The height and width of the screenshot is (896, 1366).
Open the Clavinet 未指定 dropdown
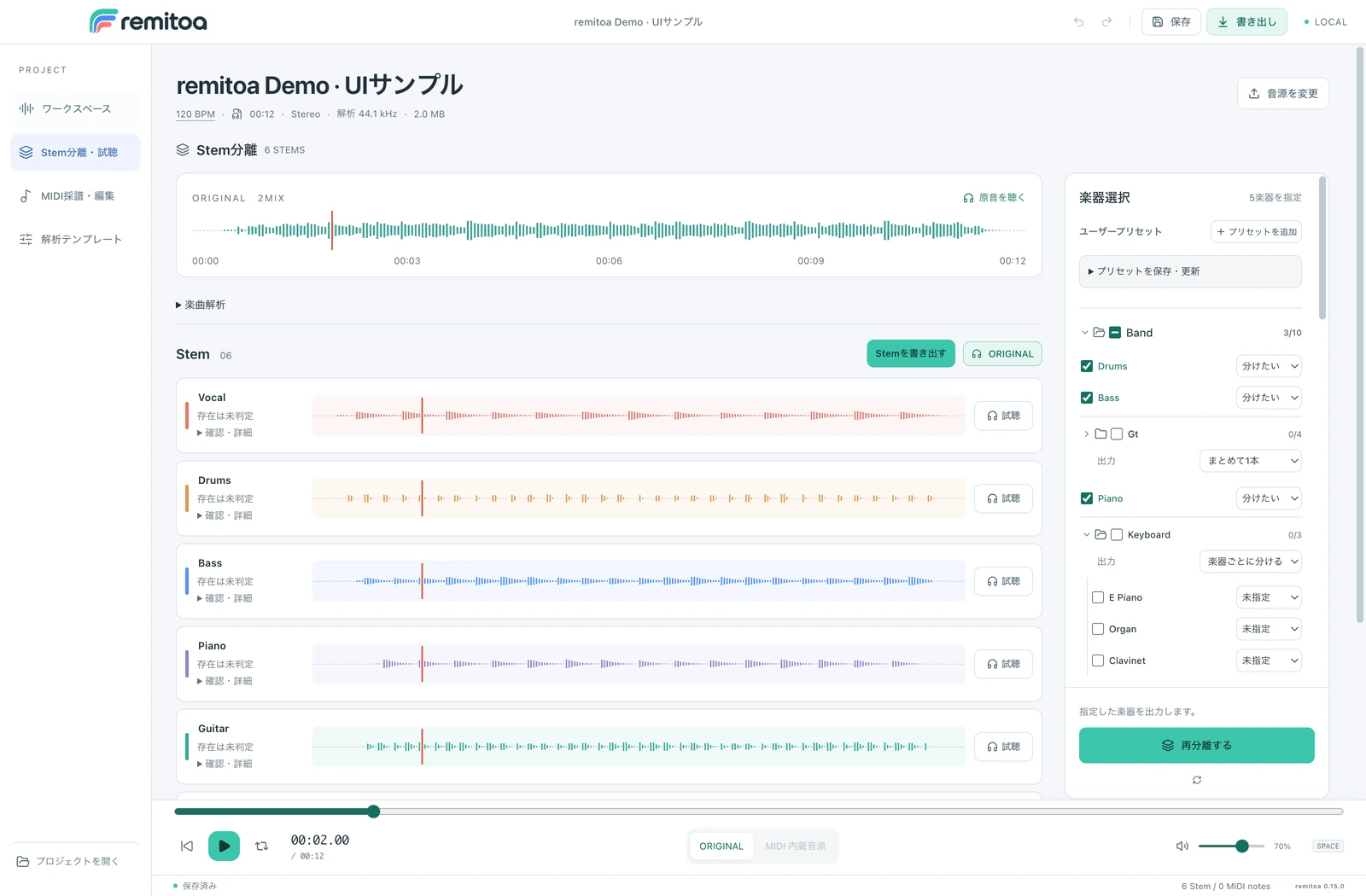(1269, 660)
